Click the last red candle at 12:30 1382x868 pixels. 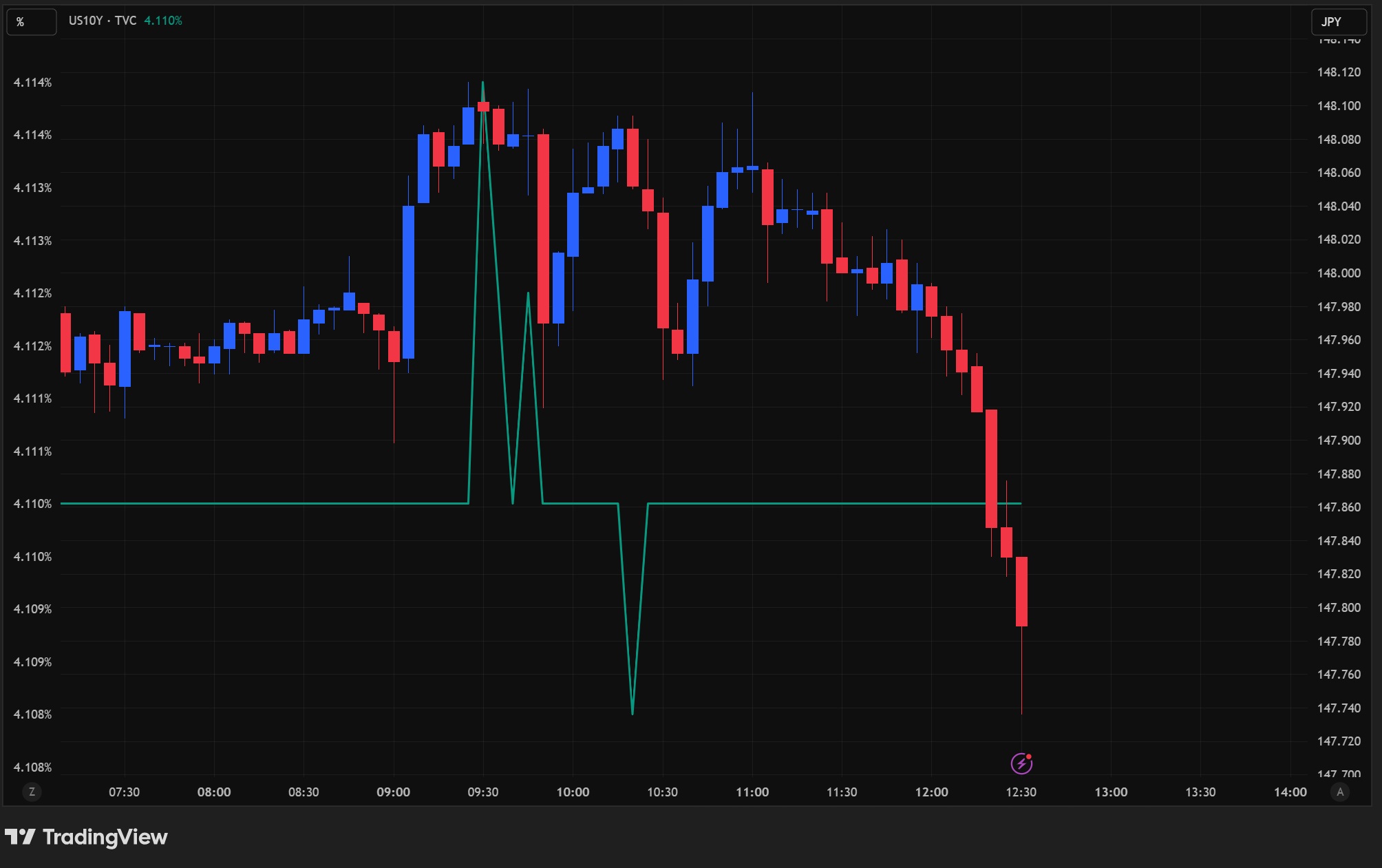click(1021, 592)
